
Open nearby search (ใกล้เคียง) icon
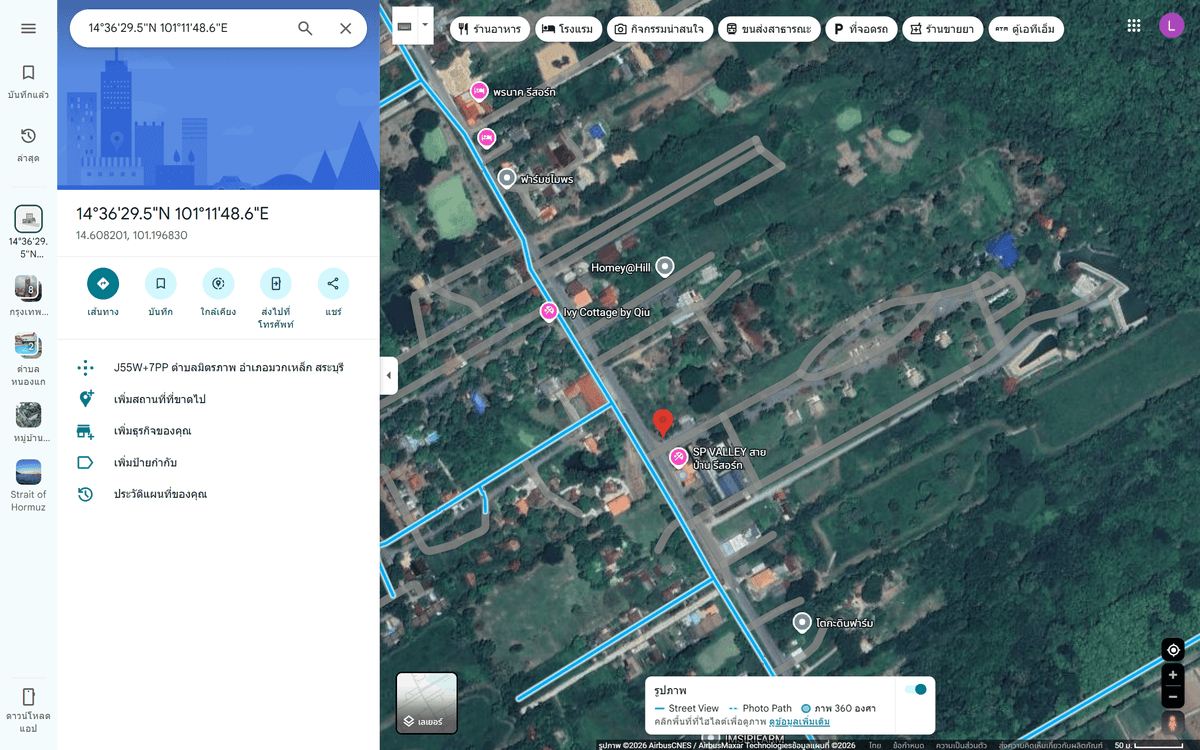(x=218, y=284)
